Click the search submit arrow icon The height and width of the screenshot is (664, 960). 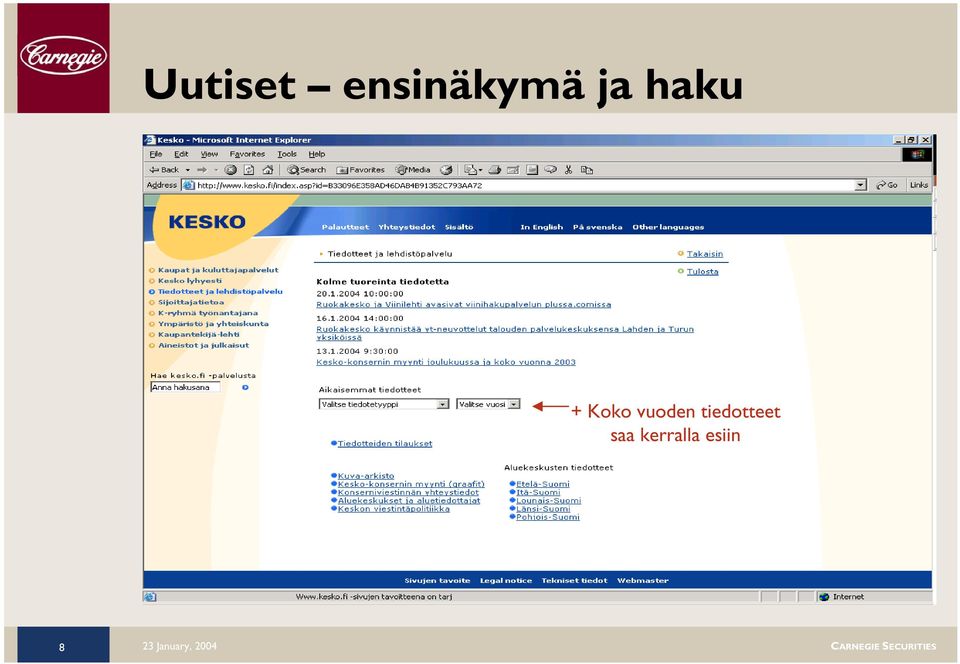pos(245,387)
